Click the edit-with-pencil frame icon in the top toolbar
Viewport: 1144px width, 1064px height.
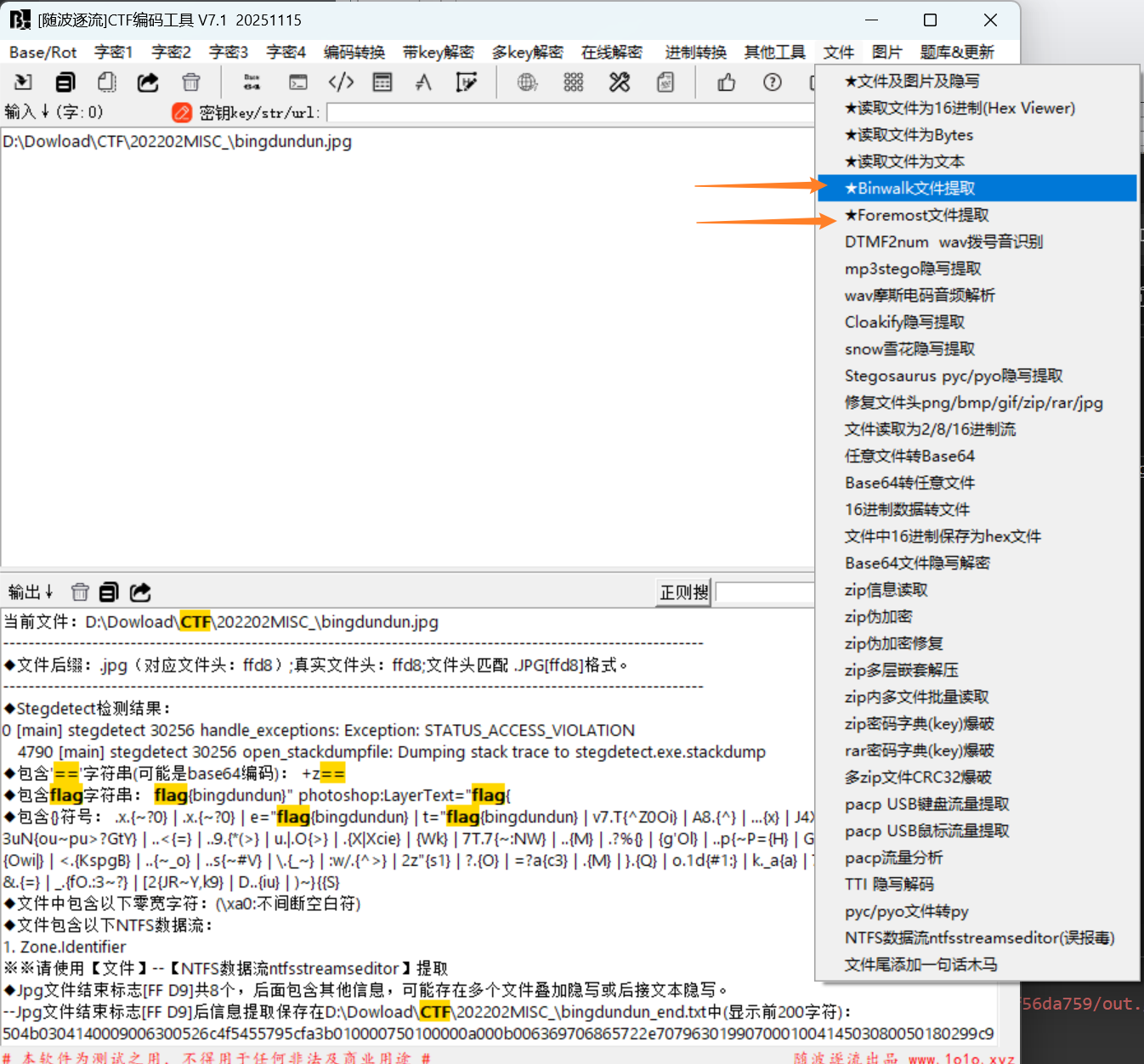466,82
